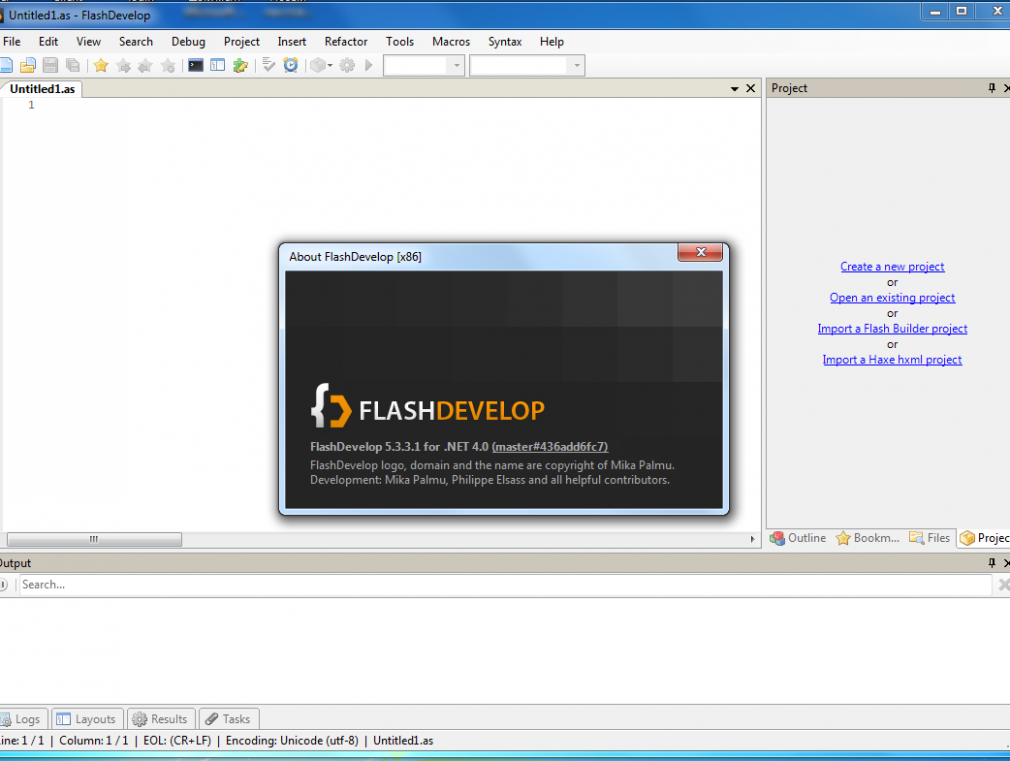
Task: Open the Help menu
Action: point(551,41)
